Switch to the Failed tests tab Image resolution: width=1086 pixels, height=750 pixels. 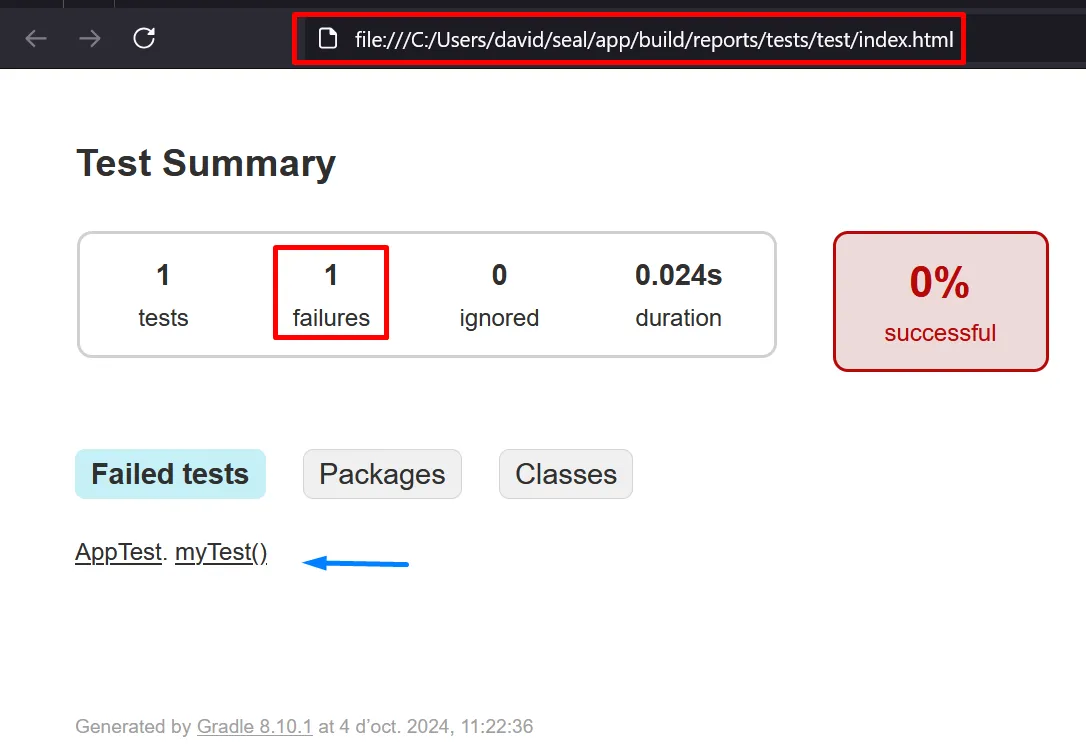(x=170, y=474)
